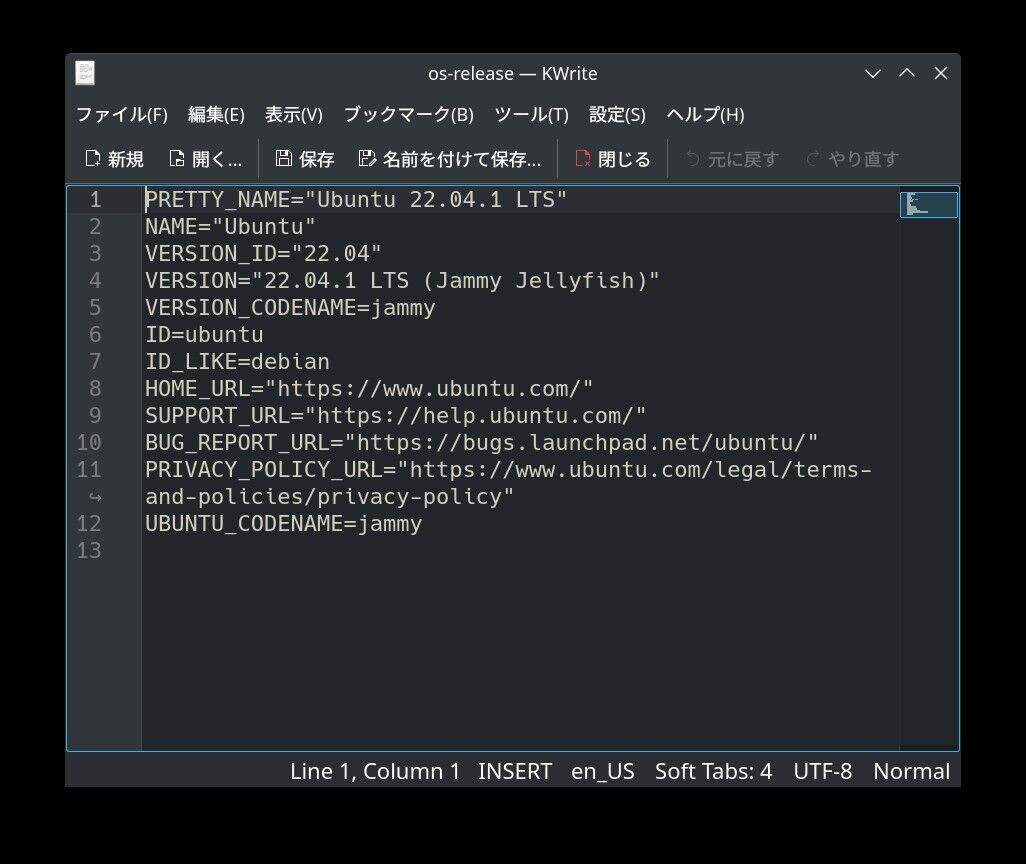Toggle Soft Tabs: 4 setting in status bar
Screen dimensions: 1026x864
point(713,771)
